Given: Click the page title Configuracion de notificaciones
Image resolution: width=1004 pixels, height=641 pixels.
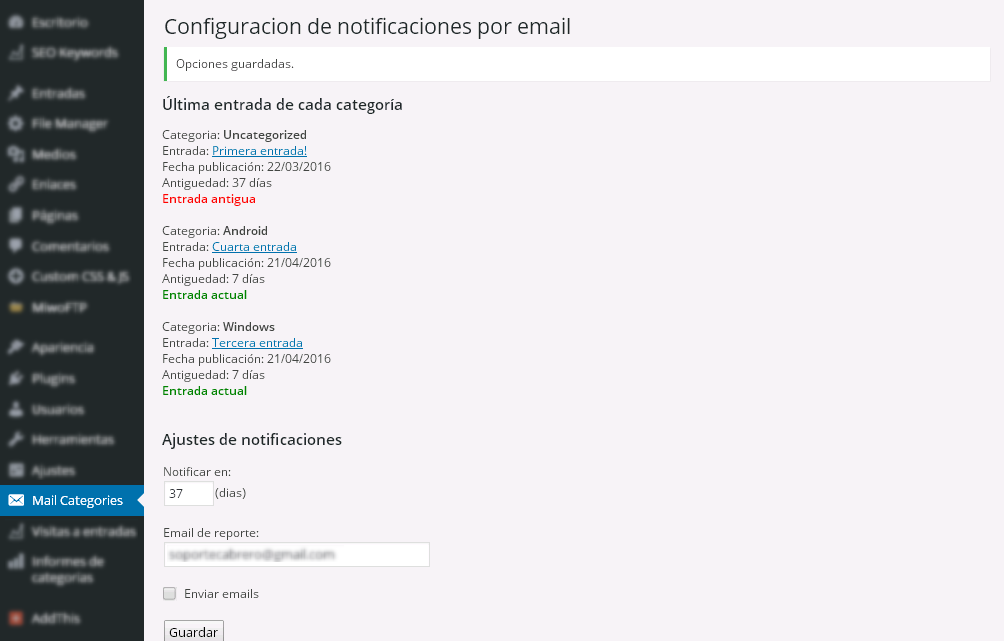Looking at the screenshot, I should point(368,26).
